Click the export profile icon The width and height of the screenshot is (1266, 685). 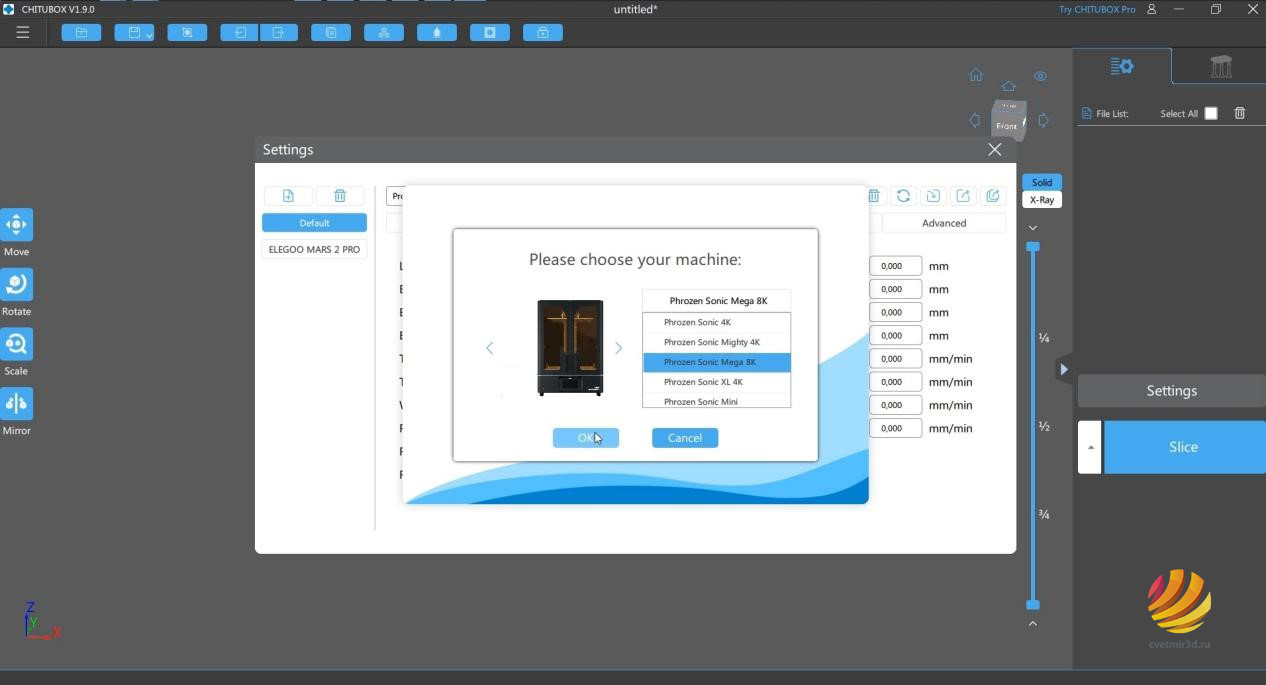pos(963,196)
